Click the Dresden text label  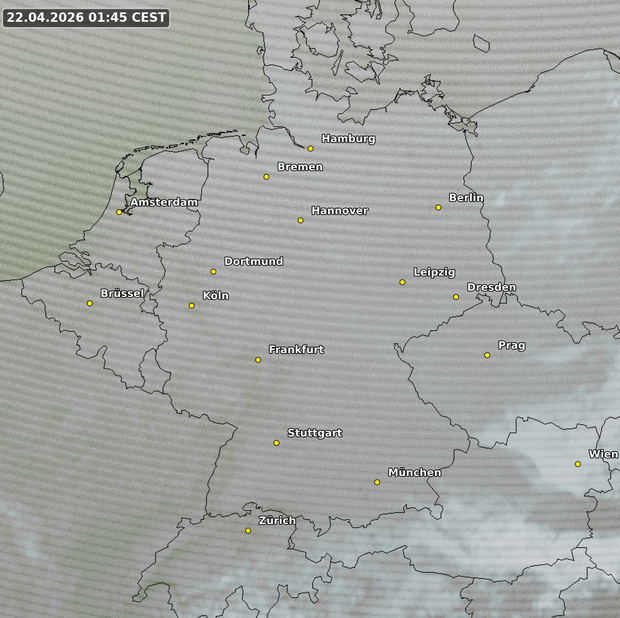tap(491, 288)
